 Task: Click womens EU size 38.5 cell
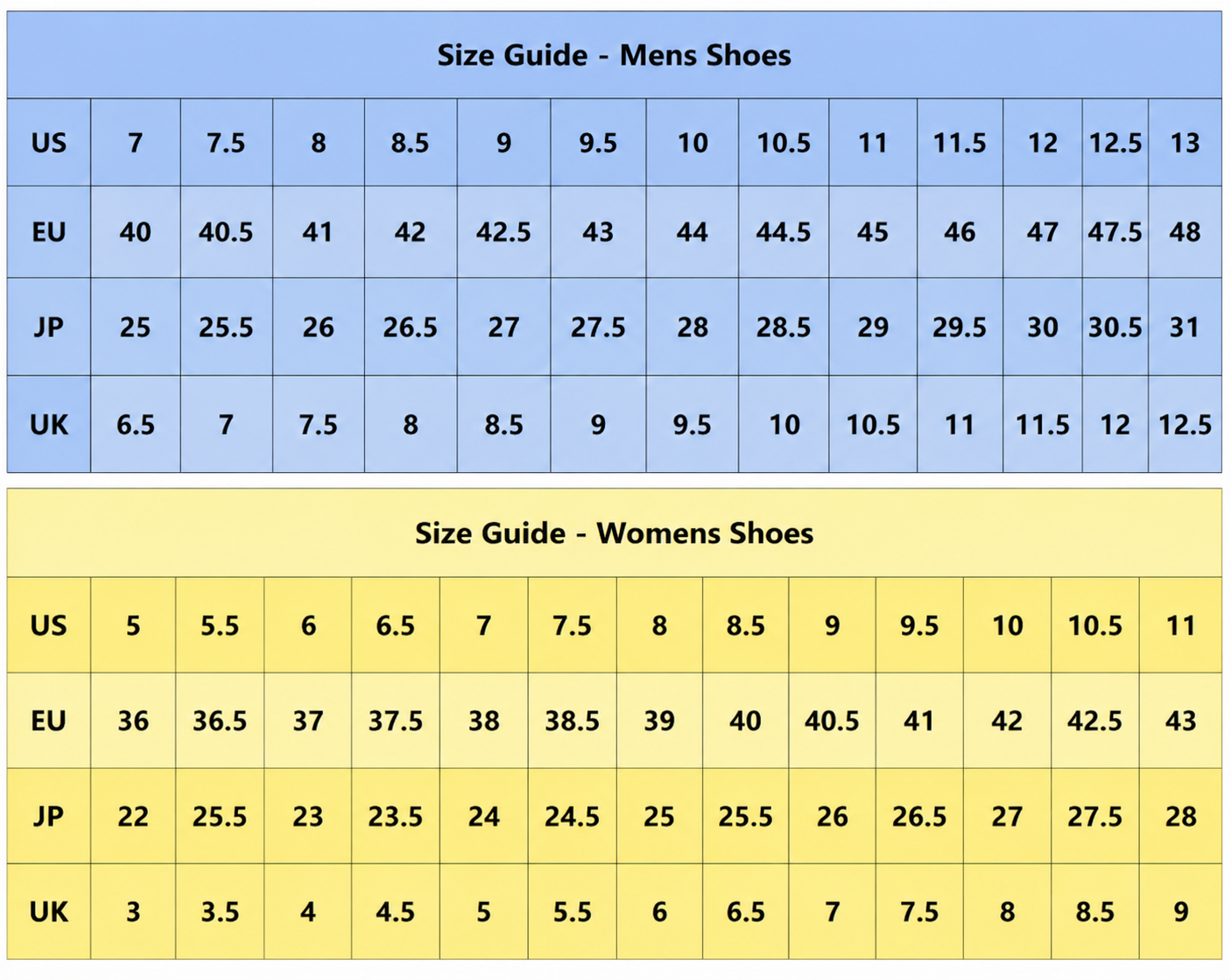click(572, 721)
